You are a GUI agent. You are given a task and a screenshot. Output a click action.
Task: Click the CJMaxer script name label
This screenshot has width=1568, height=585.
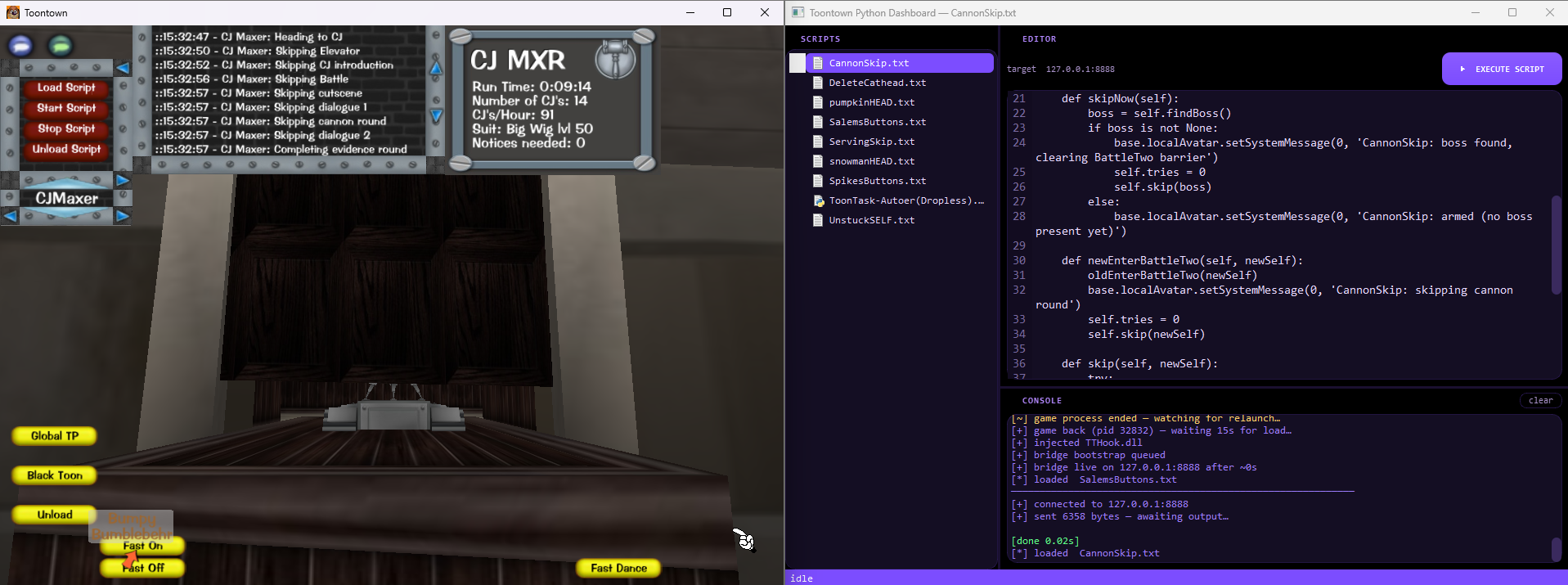click(x=66, y=198)
